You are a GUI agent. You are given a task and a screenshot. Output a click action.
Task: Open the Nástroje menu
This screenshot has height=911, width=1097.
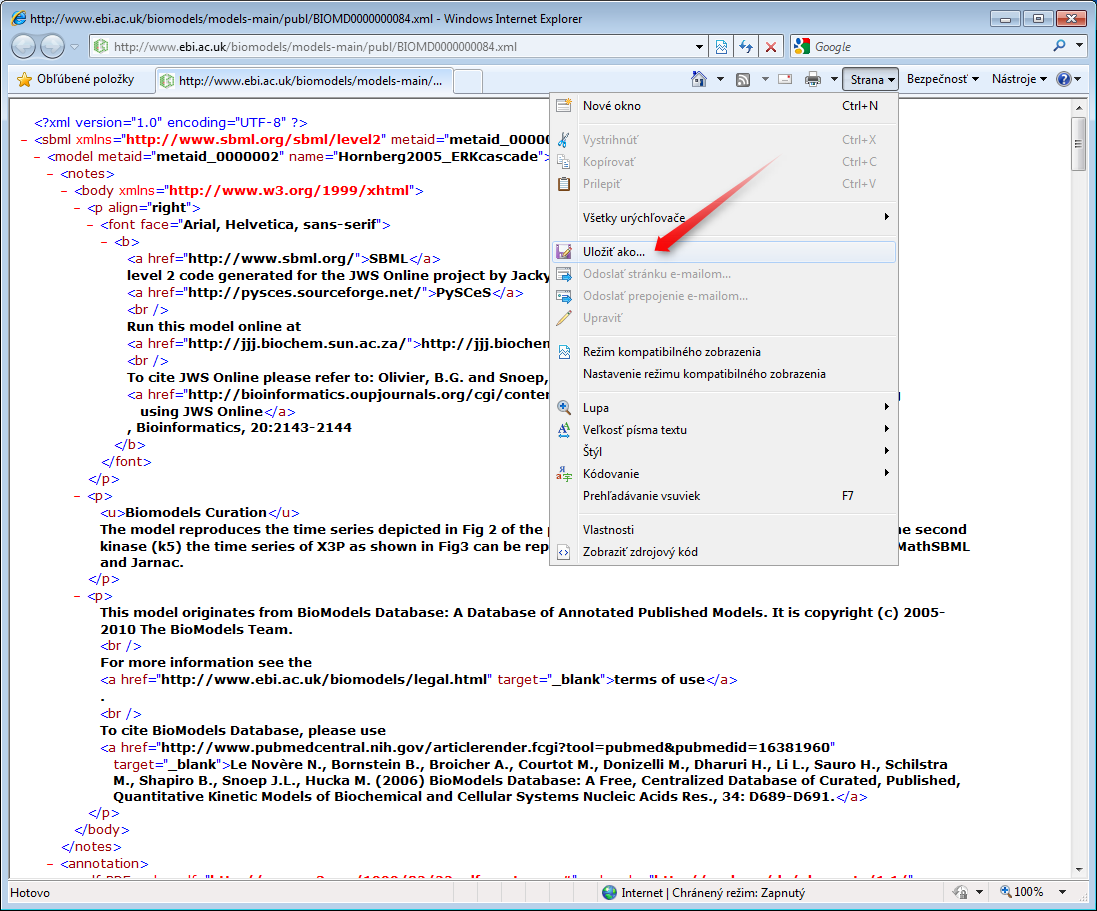(1019, 79)
